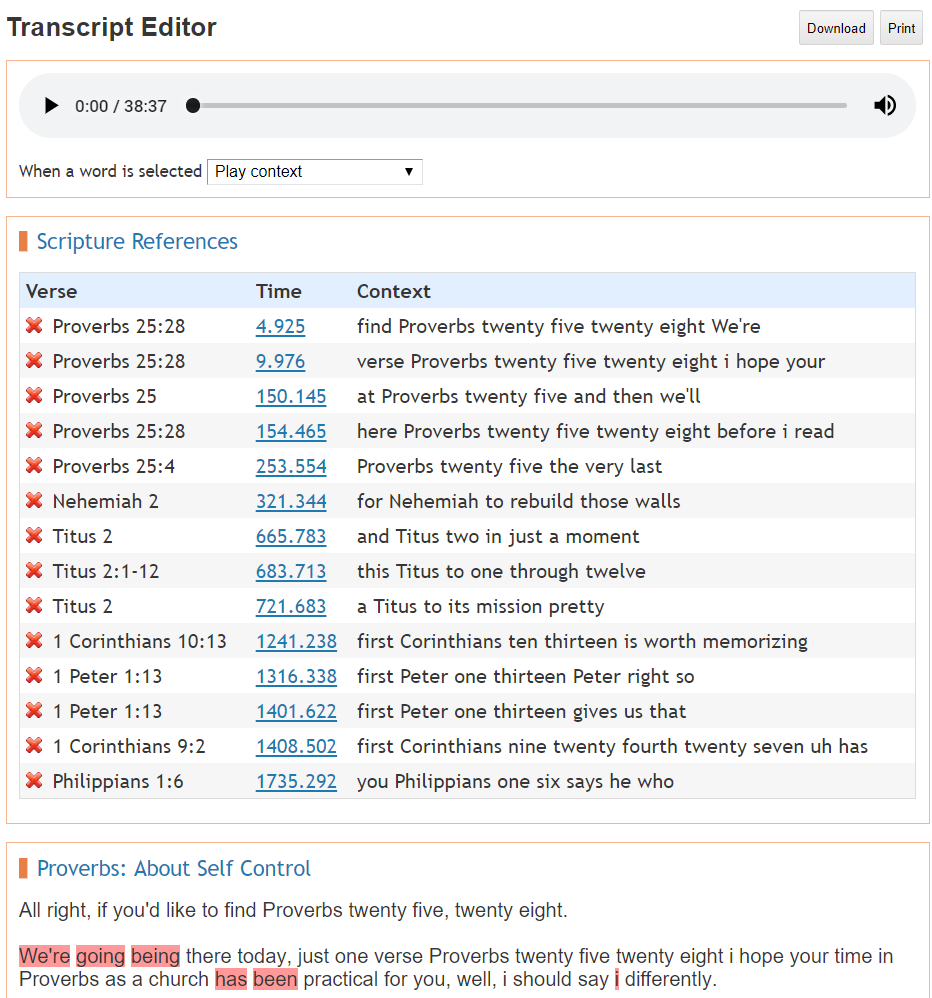Remove the Proverbs 25:4 reference
Image resolution: width=932 pixels, height=998 pixels.
(x=34, y=466)
